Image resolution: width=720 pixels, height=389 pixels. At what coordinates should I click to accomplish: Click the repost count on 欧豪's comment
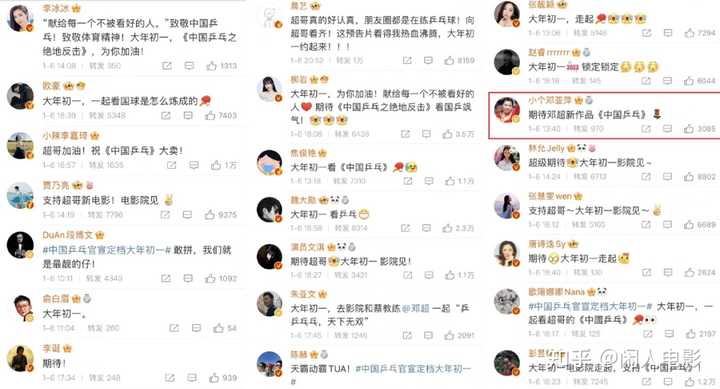click(x=107, y=115)
